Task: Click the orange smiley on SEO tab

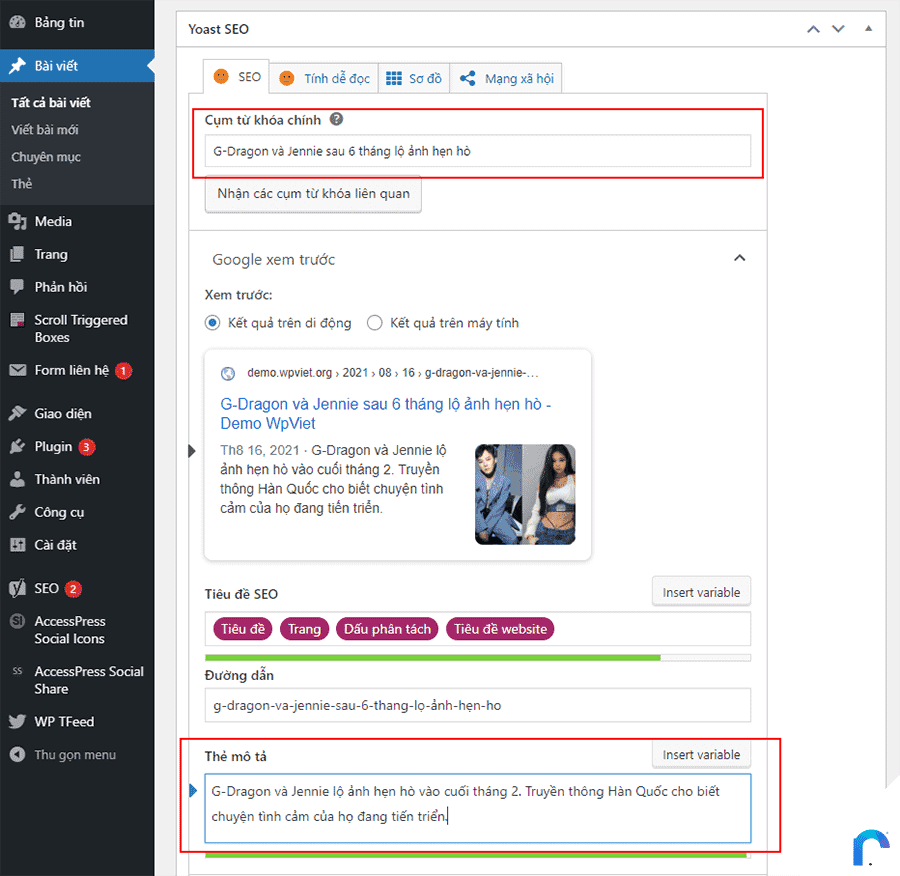Action: click(x=221, y=76)
